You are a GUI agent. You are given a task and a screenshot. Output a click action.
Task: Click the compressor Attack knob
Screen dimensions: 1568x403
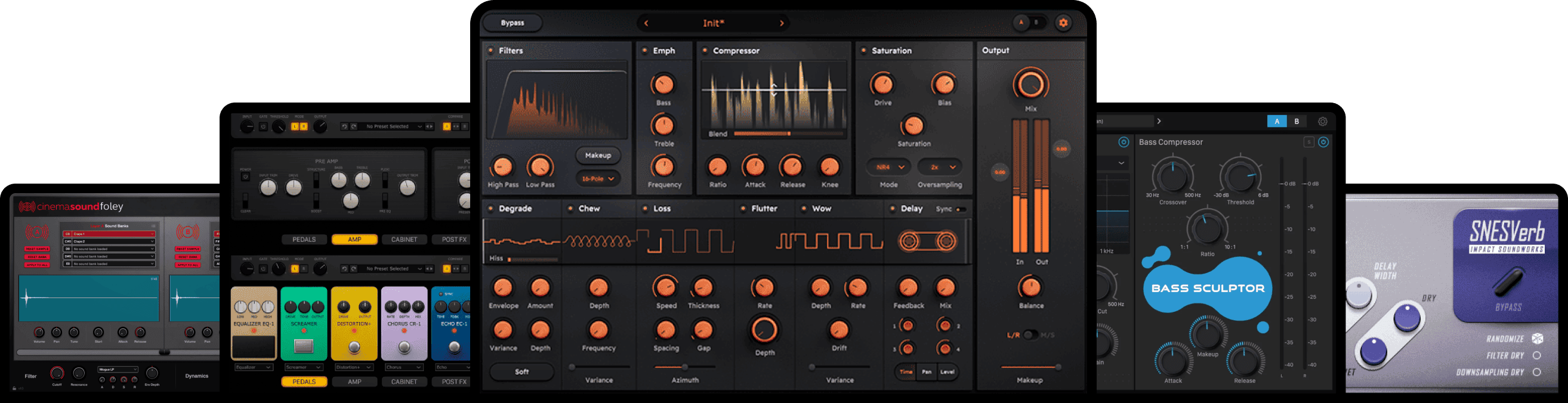[755, 166]
